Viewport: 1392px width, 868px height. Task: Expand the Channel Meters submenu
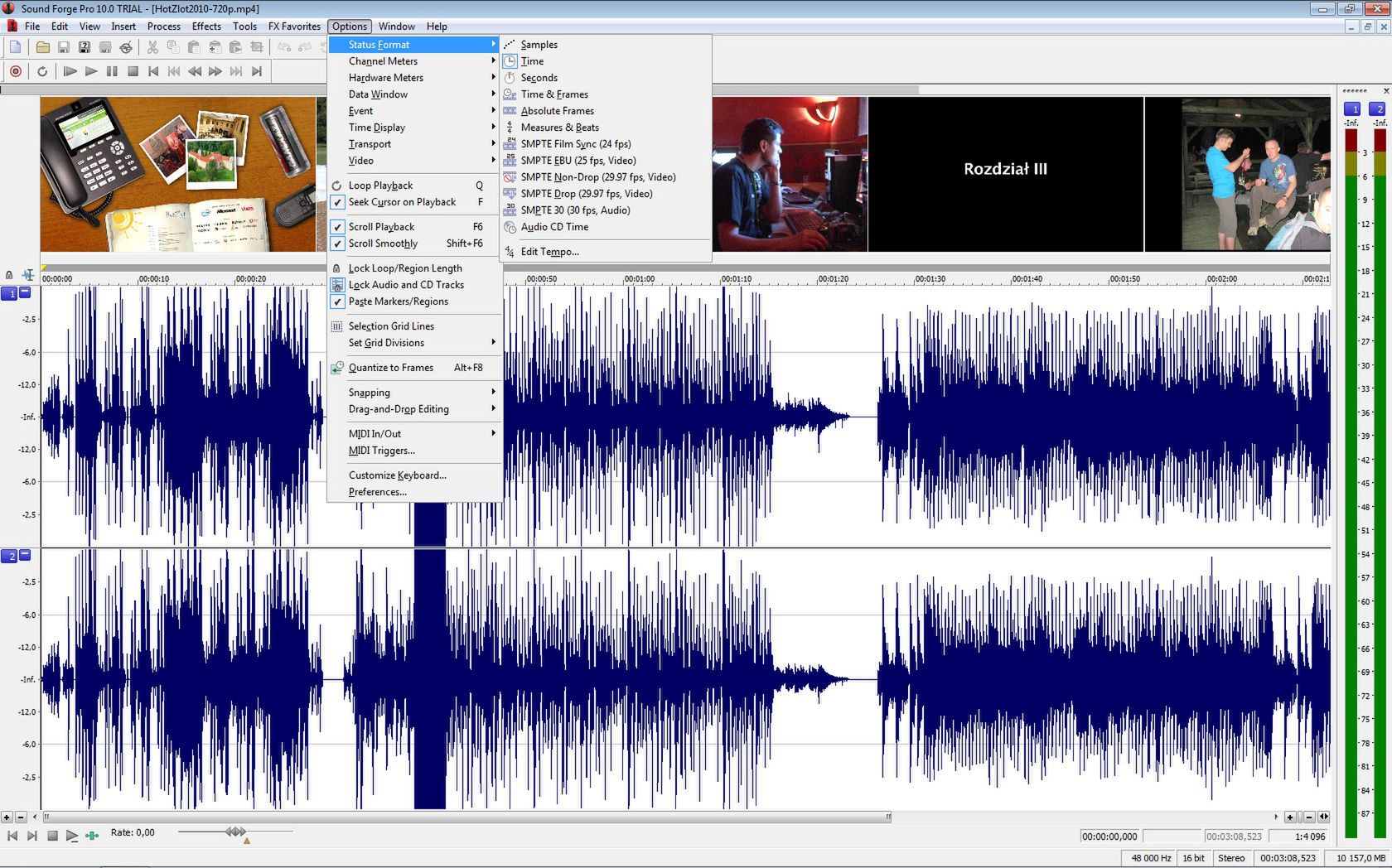tap(415, 61)
